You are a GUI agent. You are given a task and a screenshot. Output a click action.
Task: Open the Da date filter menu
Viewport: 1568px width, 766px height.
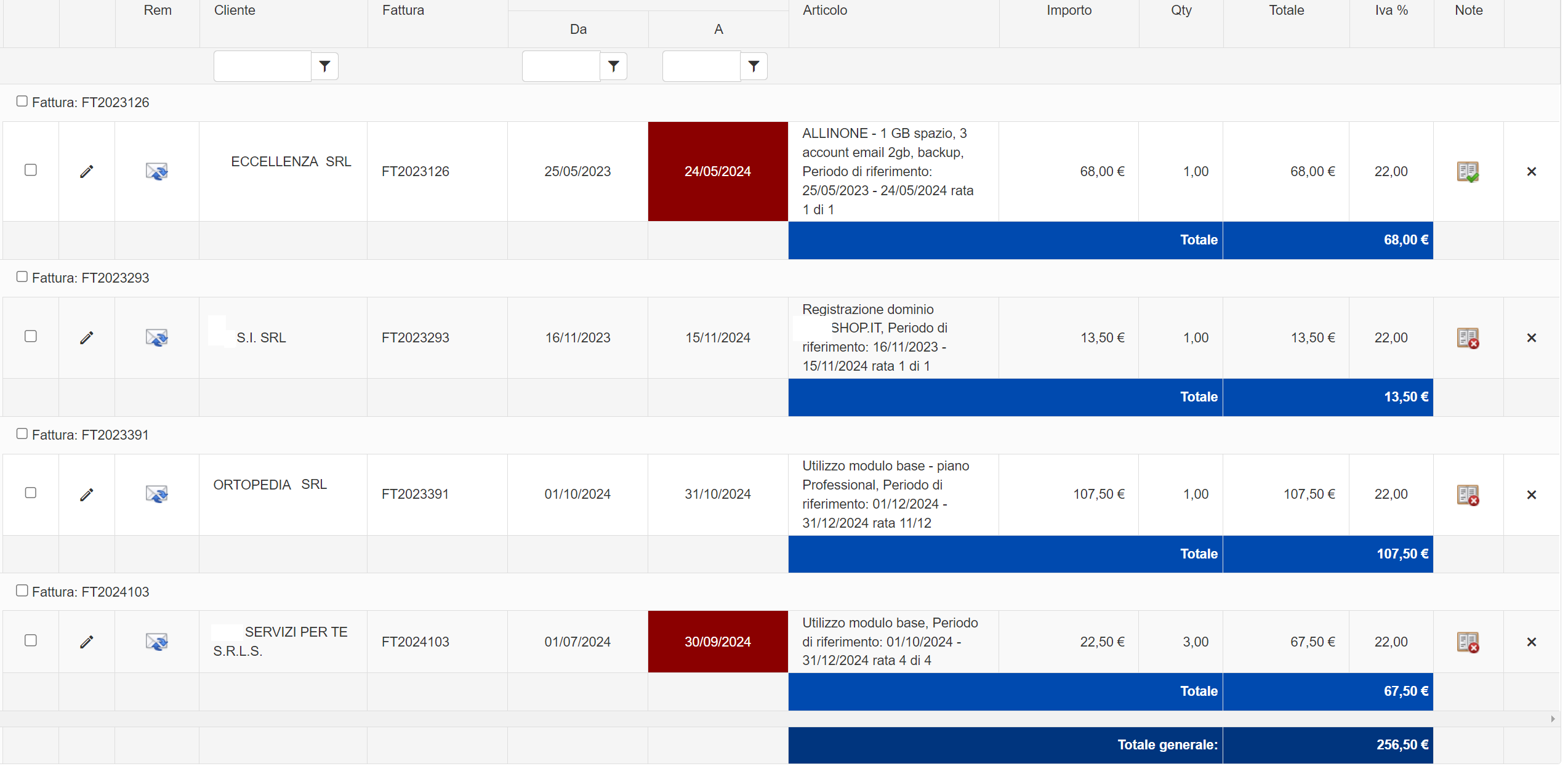613,67
